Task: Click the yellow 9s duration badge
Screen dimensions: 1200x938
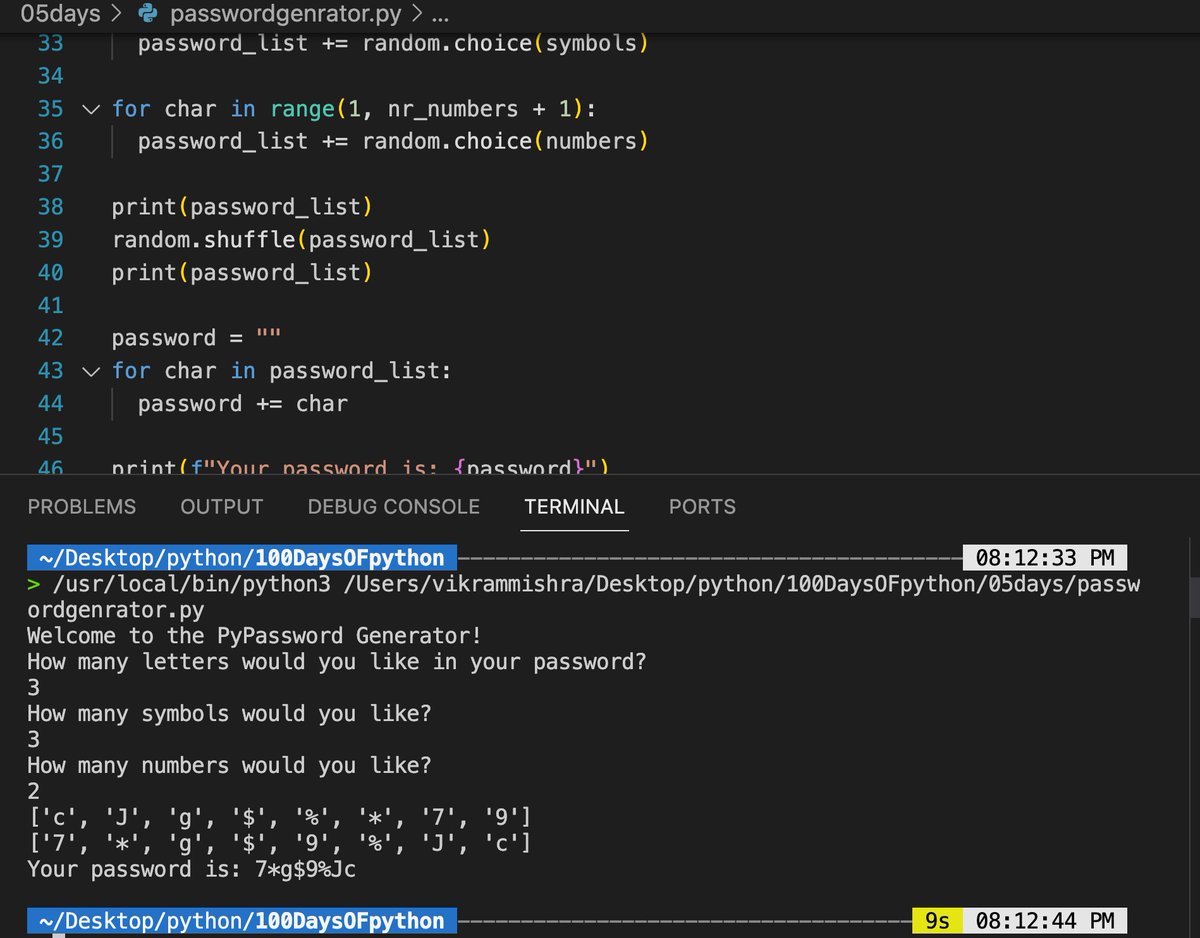Action: (937, 921)
